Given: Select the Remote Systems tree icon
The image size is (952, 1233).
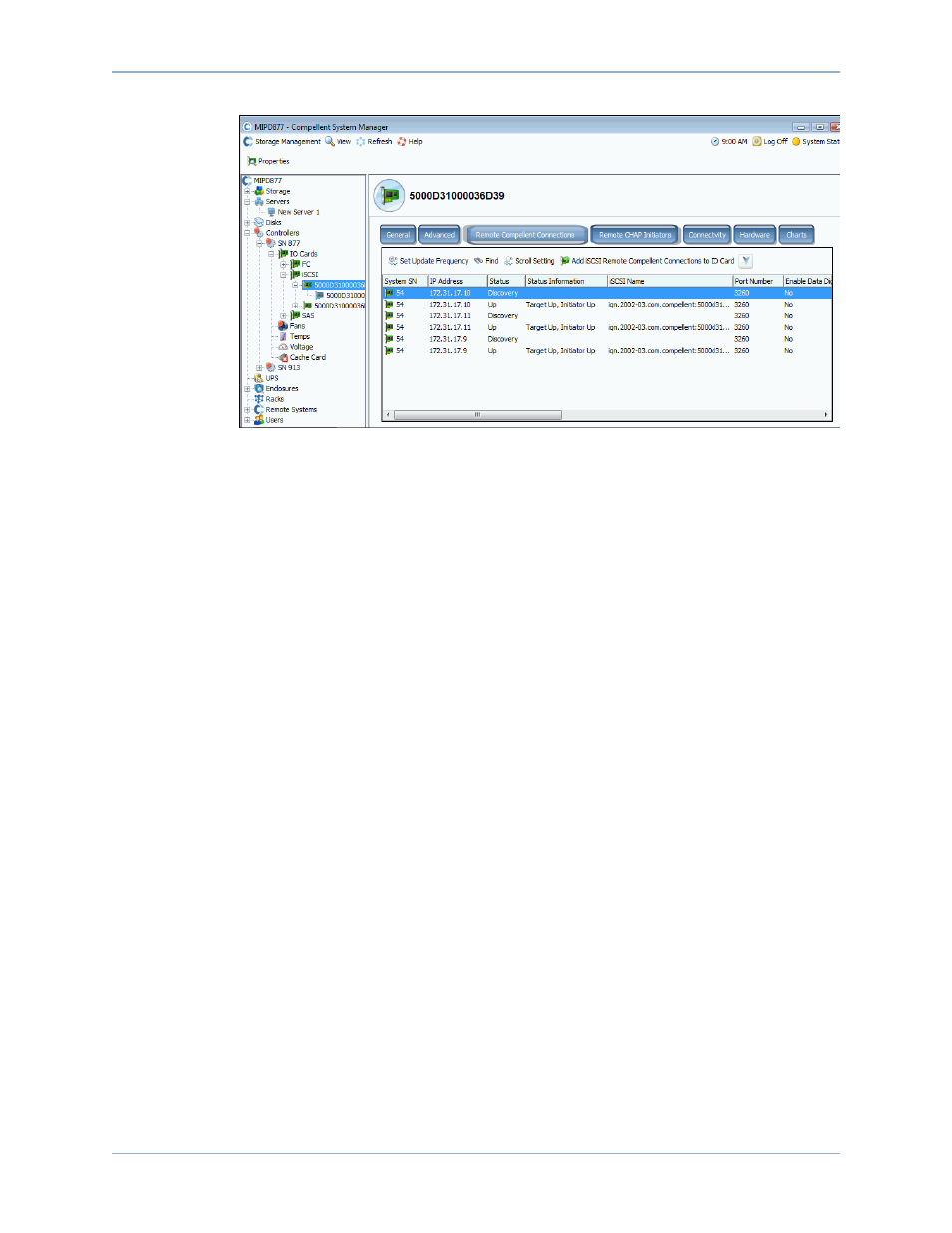Looking at the screenshot, I should (259, 410).
